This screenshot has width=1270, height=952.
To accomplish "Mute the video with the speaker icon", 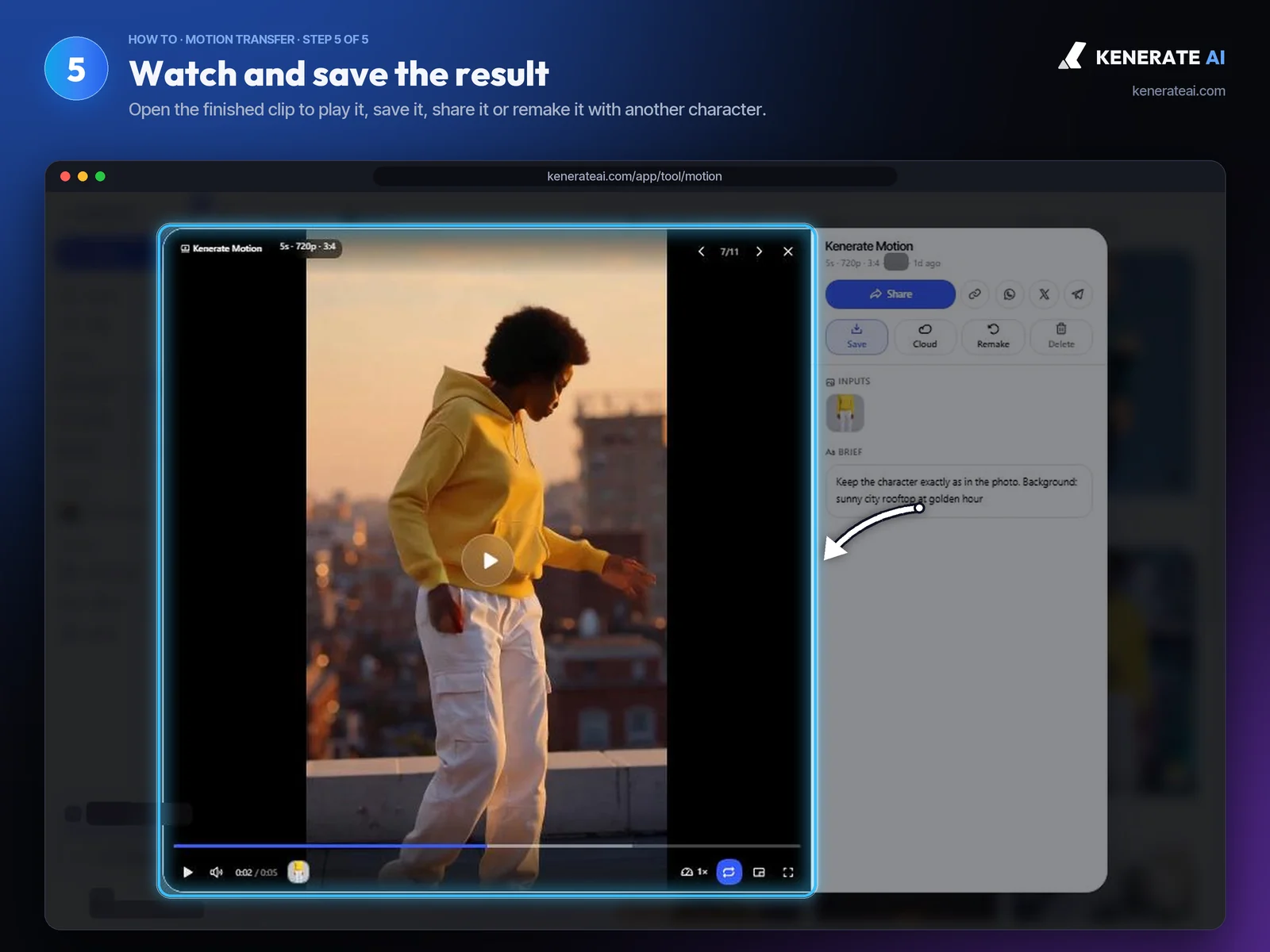I will click(216, 872).
